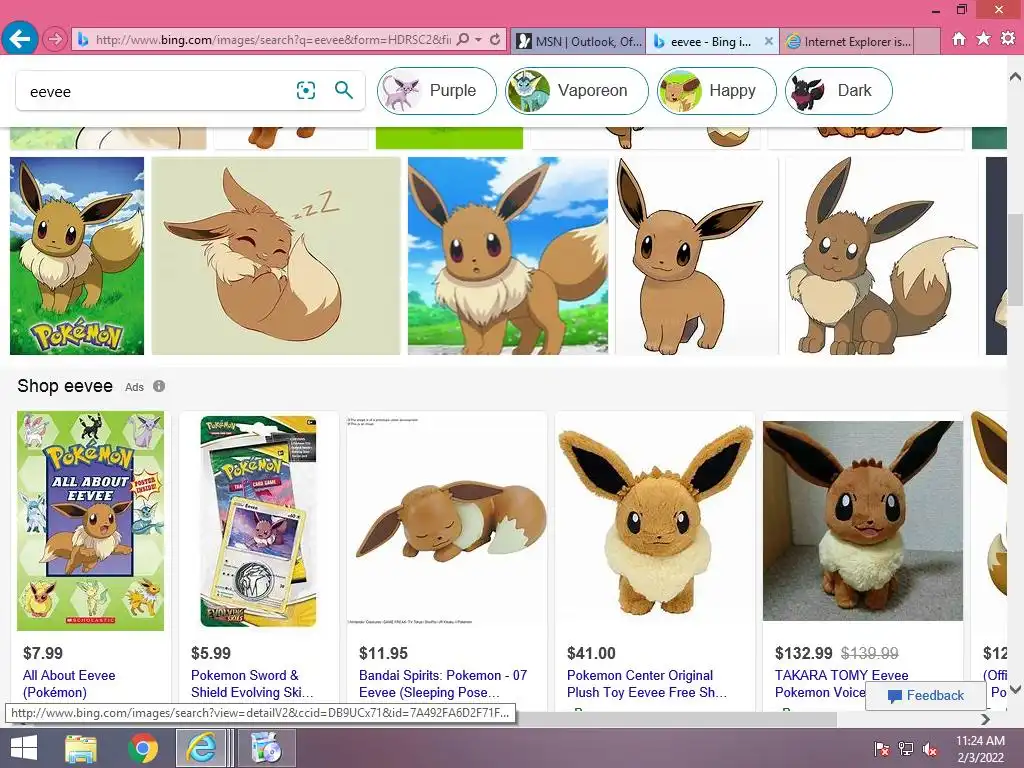Open the blank new tab button
This screenshot has height=768, width=1024.
pos(927,41)
